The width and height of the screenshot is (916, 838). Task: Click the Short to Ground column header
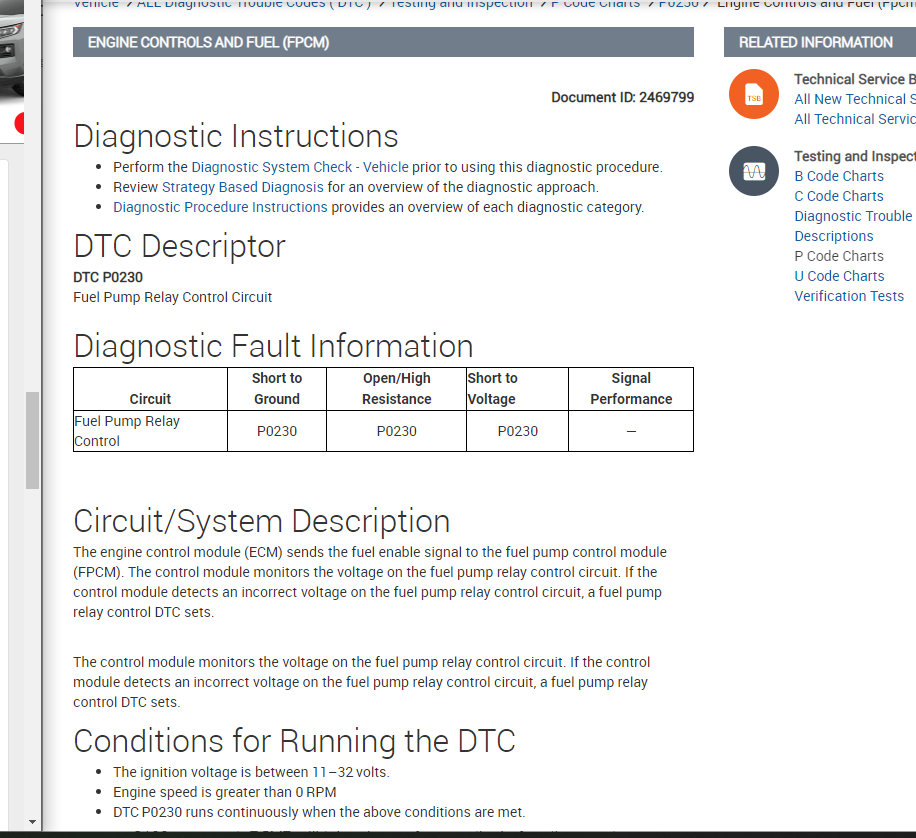pyautogui.click(x=277, y=389)
